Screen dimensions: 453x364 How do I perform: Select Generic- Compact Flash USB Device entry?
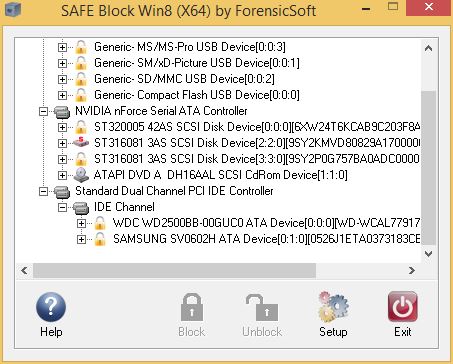click(x=197, y=95)
